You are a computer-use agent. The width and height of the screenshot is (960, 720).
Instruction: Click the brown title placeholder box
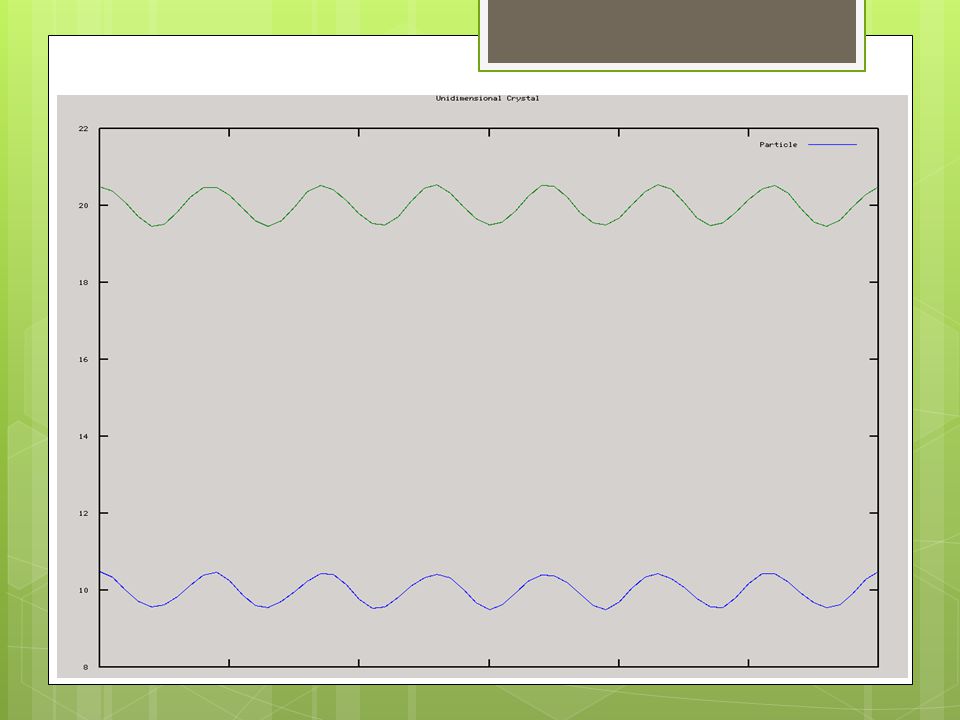pyautogui.click(x=672, y=31)
